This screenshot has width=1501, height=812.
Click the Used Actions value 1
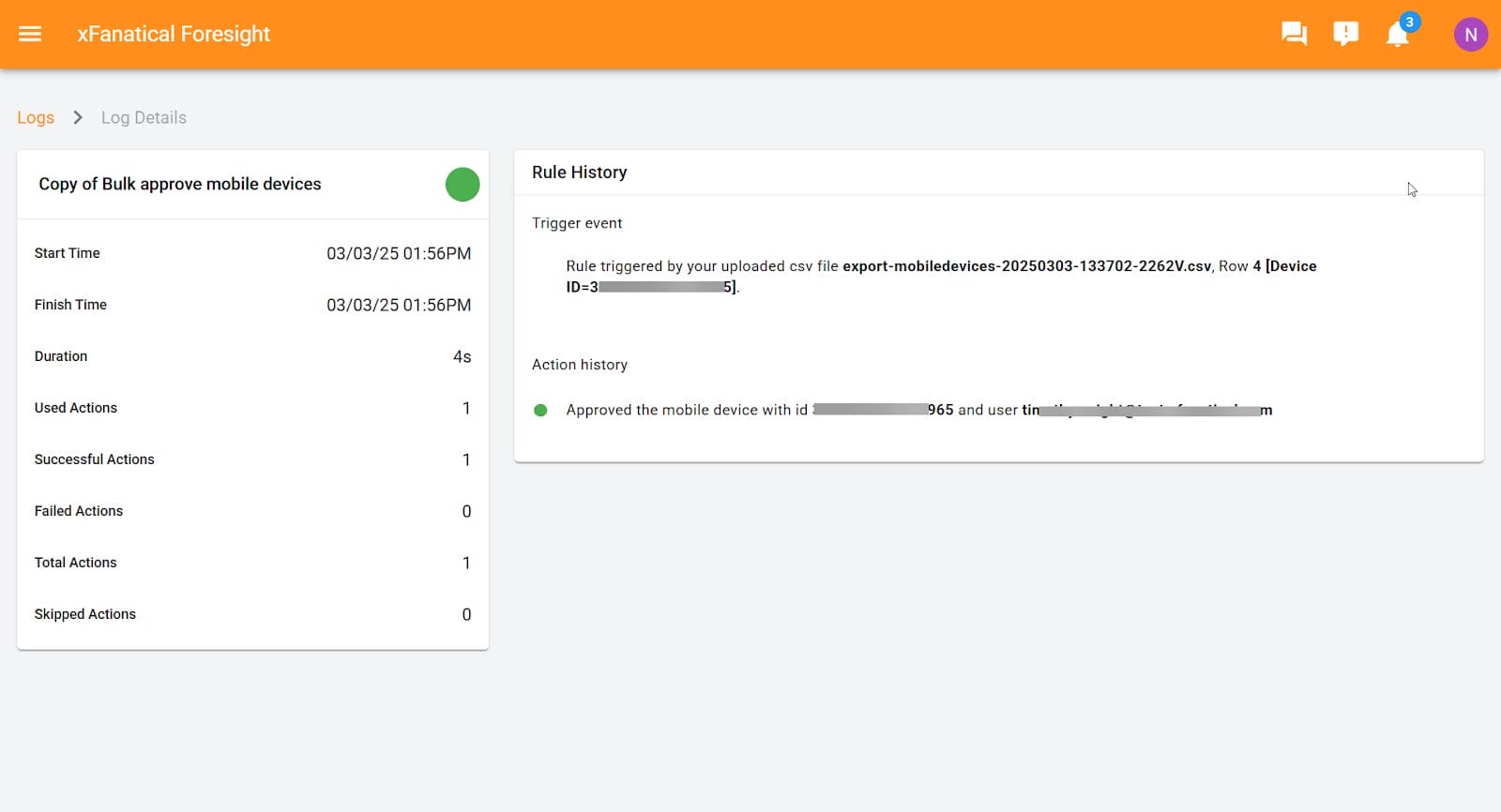coord(466,408)
